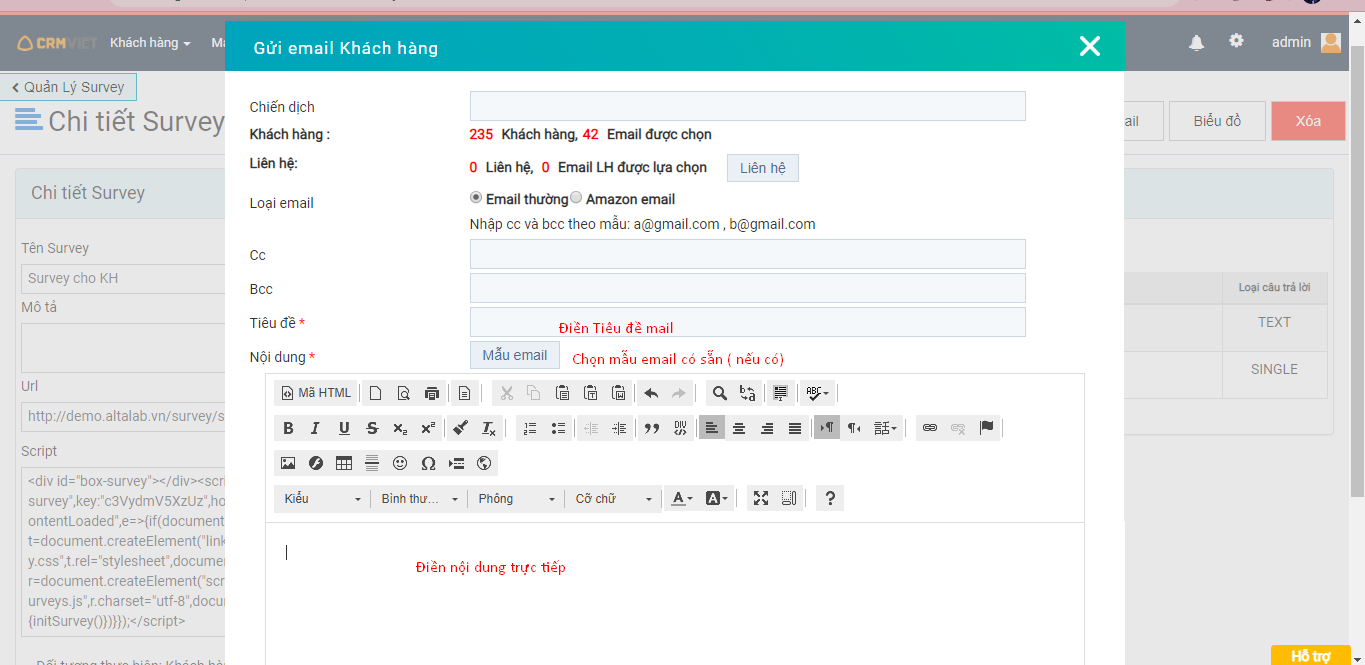Open the Phông font dropdown

point(516,499)
